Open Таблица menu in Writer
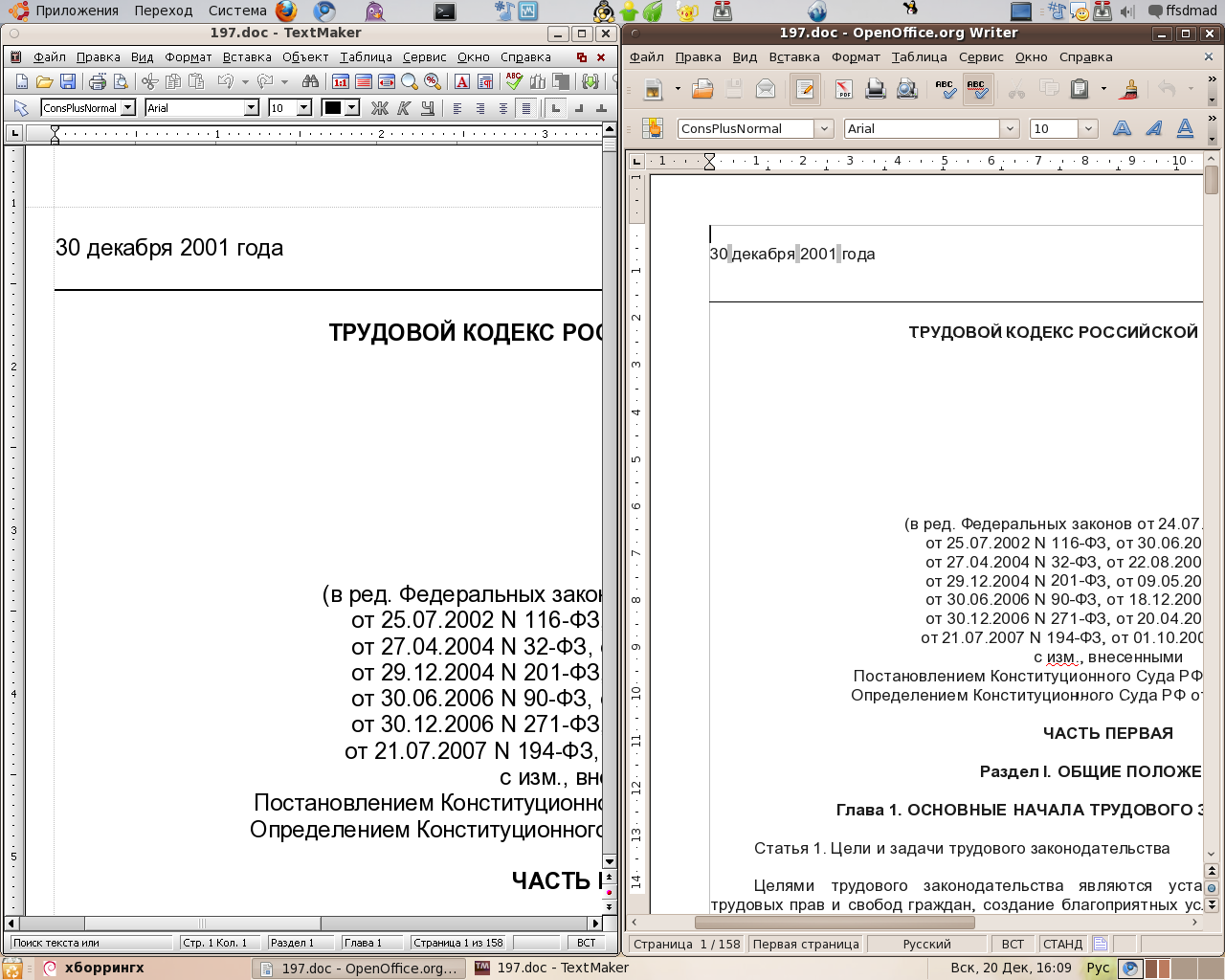1225x980 pixels. click(919, 57)
